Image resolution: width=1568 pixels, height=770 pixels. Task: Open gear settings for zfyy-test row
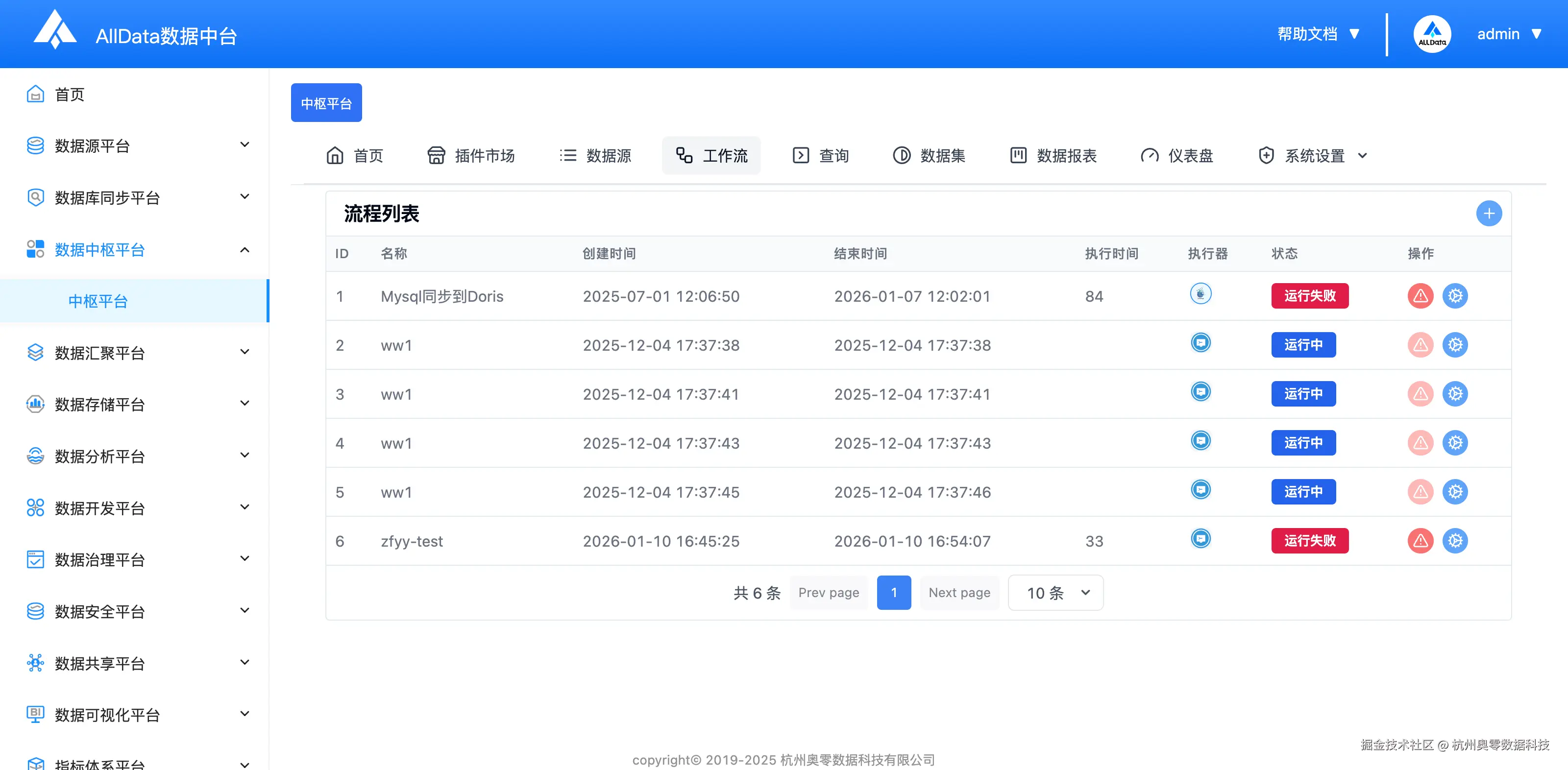(1455, 541)
